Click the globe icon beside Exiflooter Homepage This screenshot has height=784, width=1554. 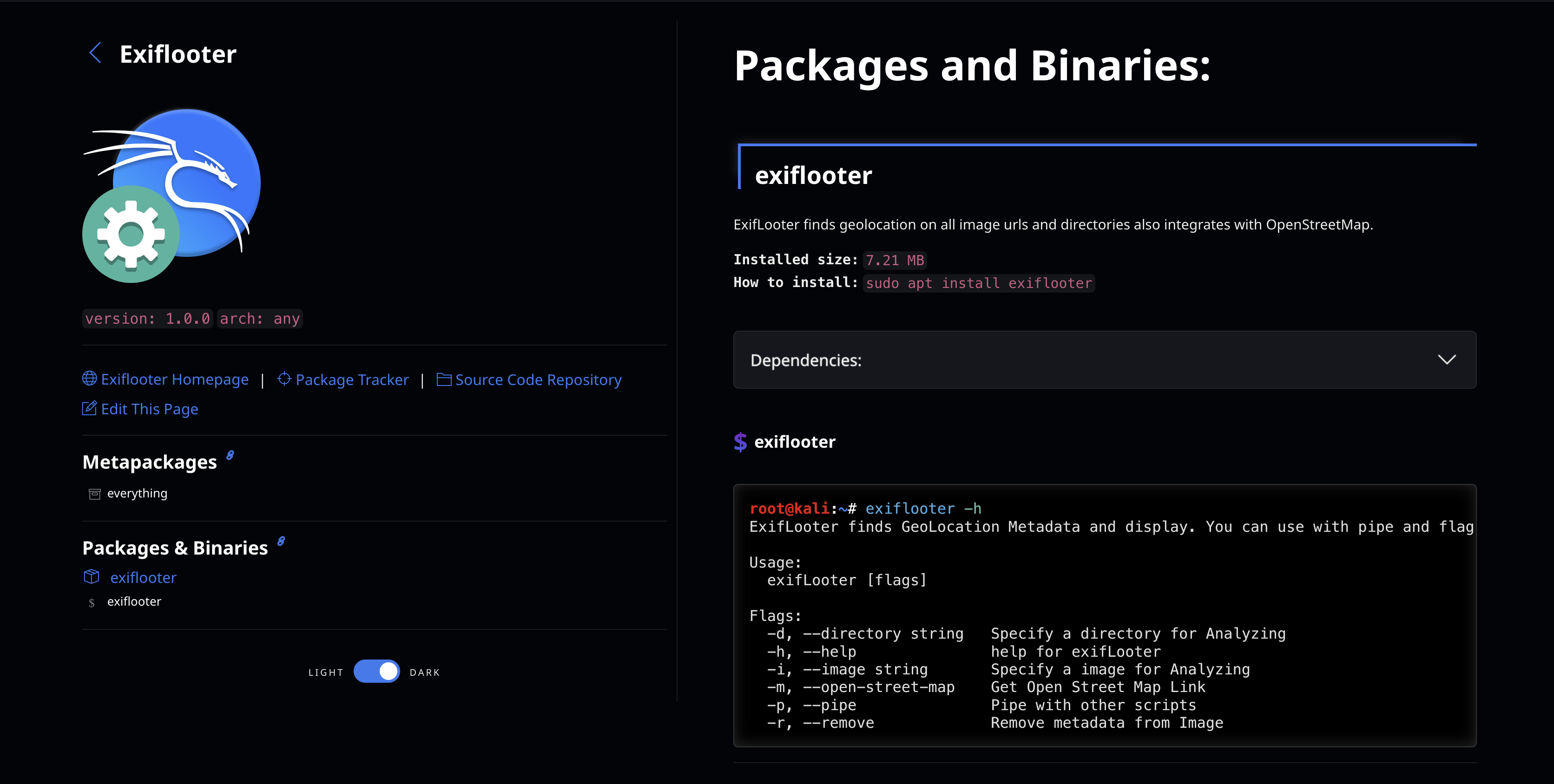(x=89, y=378)
